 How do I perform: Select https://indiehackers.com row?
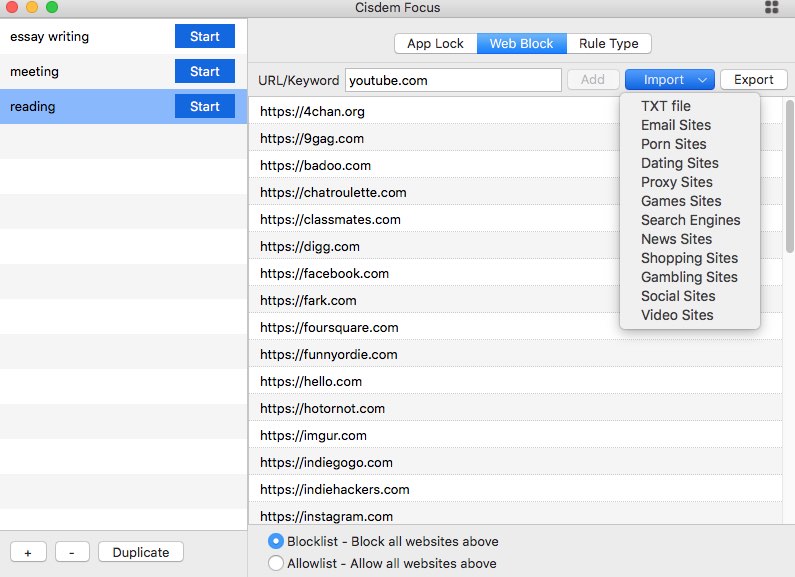click(x=515, y=489)
